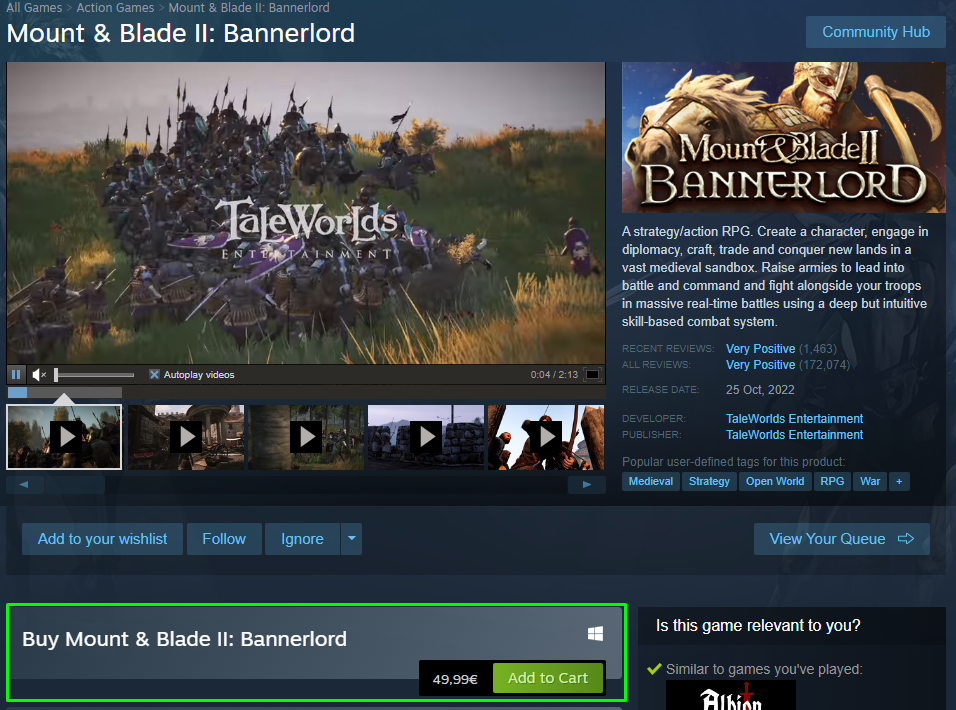Image resolution: width=956 pixels, height=710 pixels.
Task: Open the video in fullscreen mode
Action: tap(592, 374)
